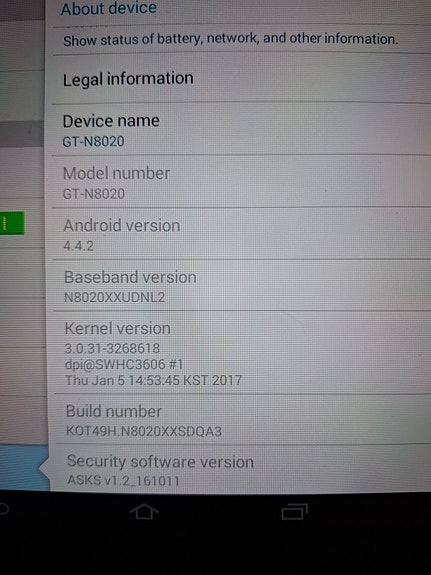Turn off the green switch in the sidebar
Viewport: 431px width, 575px height.
[12, 223]
